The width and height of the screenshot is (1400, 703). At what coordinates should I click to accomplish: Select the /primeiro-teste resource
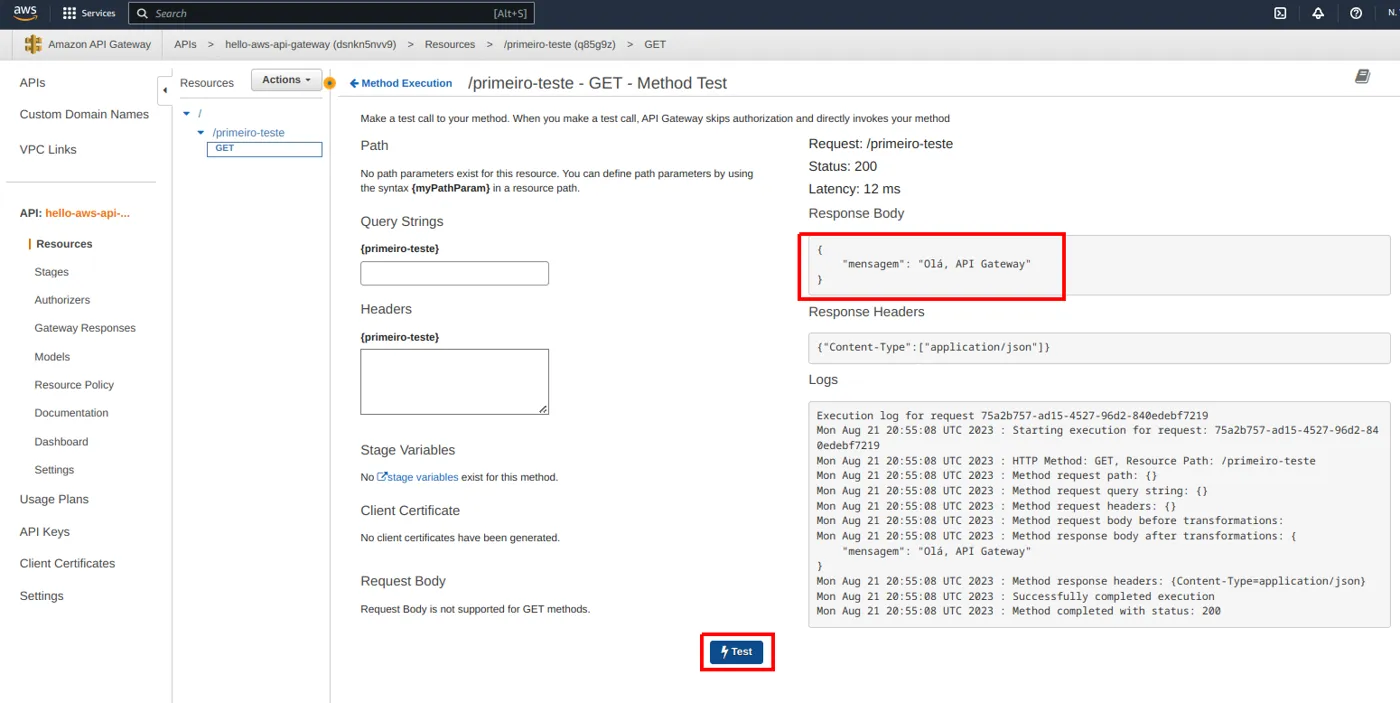click(249, 132)
